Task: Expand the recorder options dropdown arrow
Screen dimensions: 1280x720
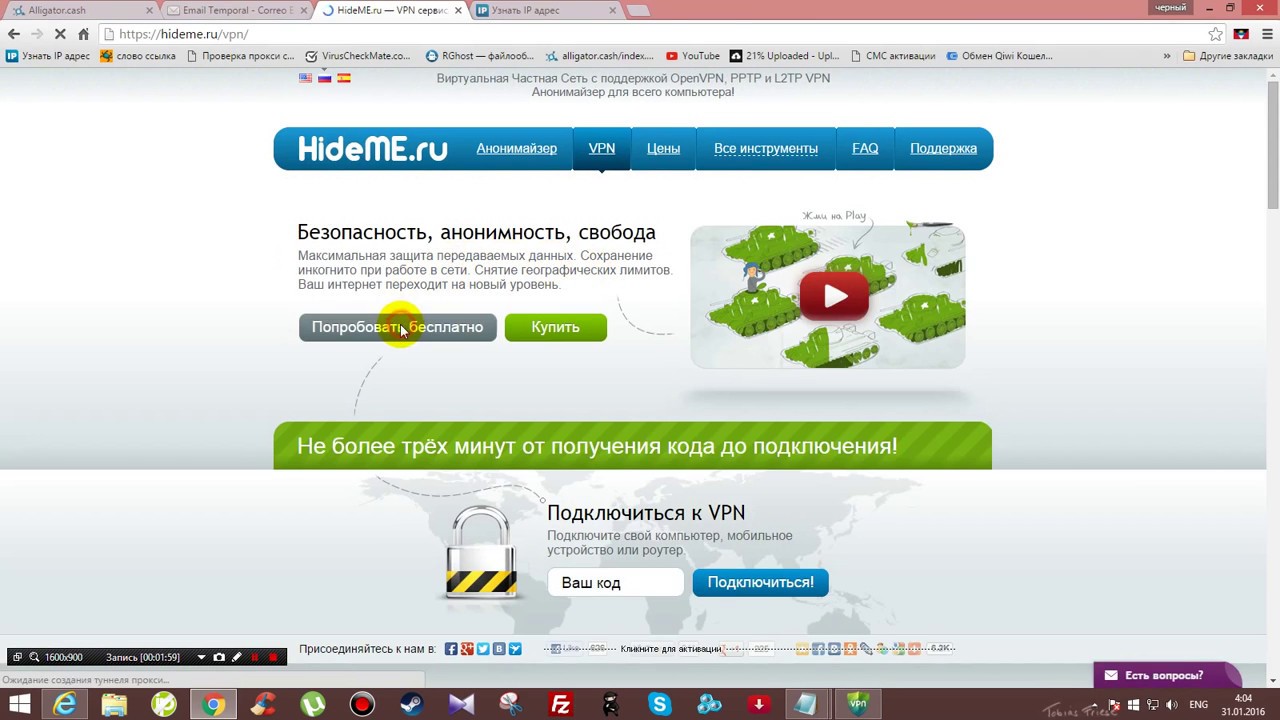Action: coord(201,657)
